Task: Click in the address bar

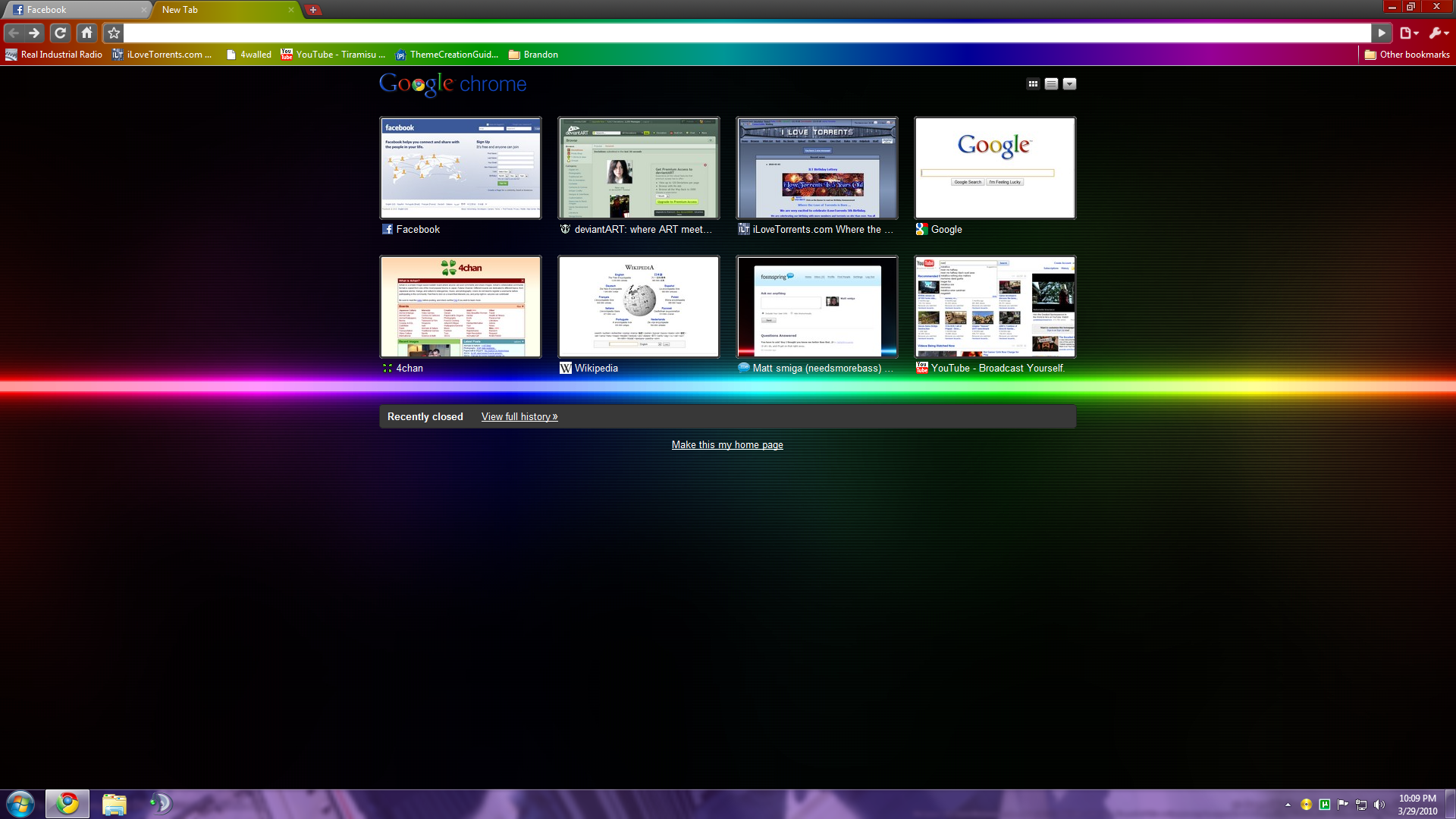Action: [x=747, y=33]
